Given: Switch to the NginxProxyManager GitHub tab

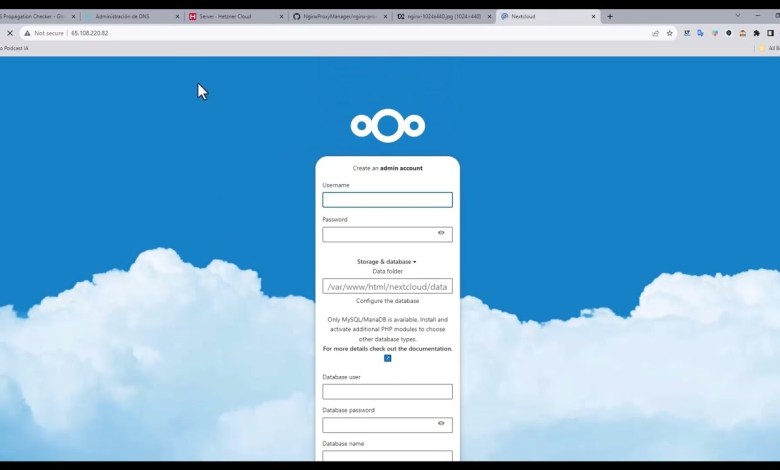Looking at the screenshot, I should [x=338, y=16].
